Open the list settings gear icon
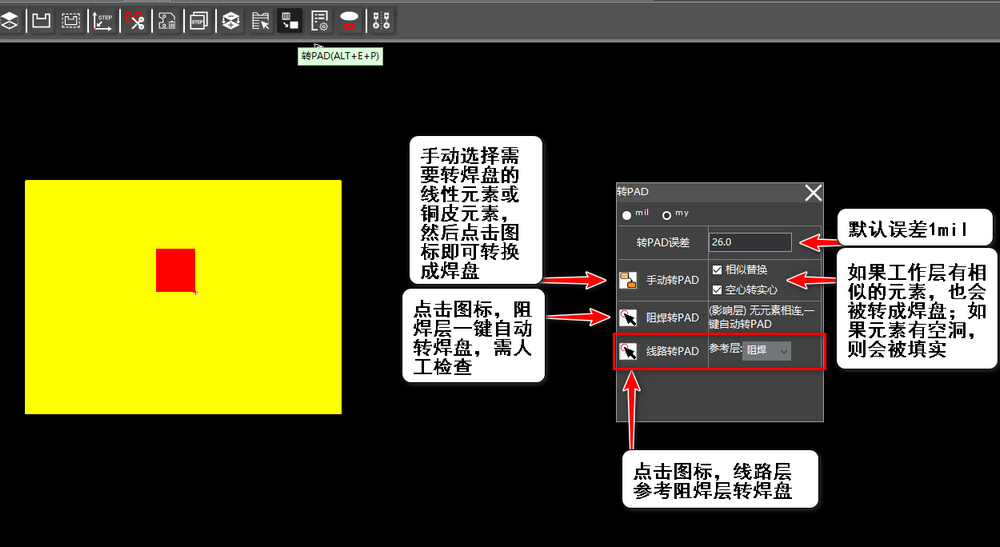This screenshot has width=1000, height=547. point(320,21)
